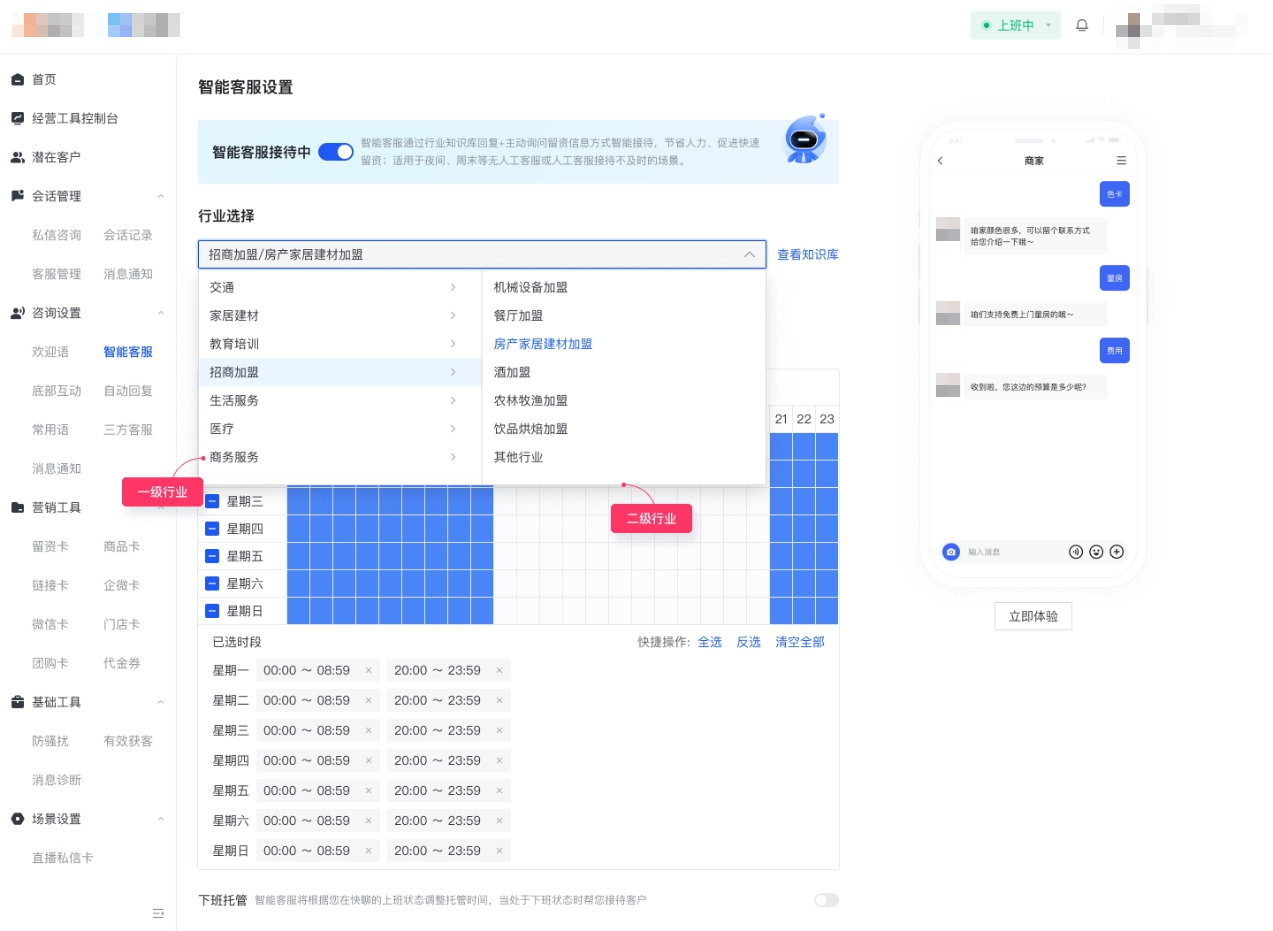Remove 星期一 00:00～08:59 time slot
The image size is (1273, 931).
point(368,670)
